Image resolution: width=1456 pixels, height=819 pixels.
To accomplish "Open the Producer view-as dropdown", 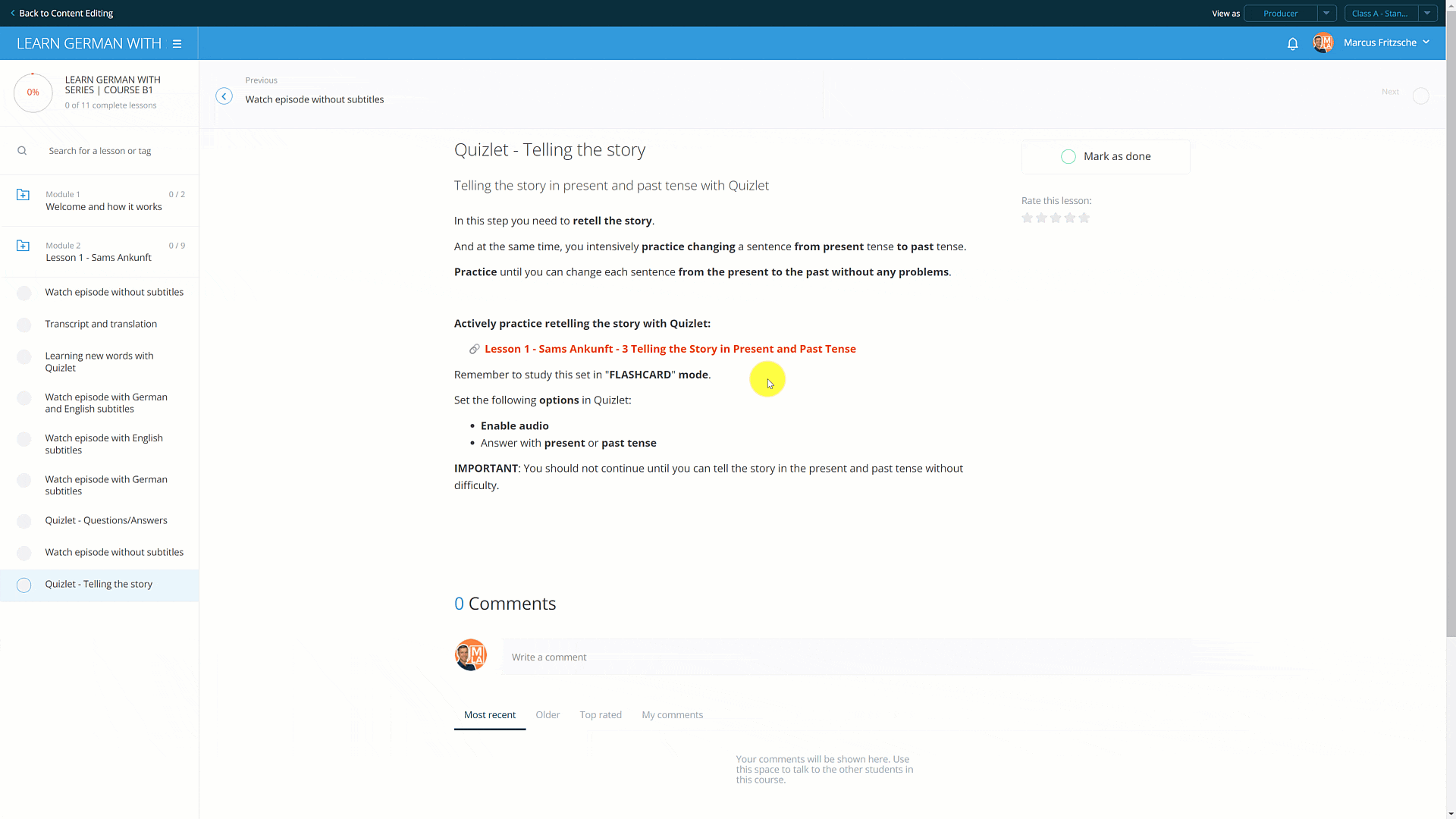I will (x=1326, y=14).
